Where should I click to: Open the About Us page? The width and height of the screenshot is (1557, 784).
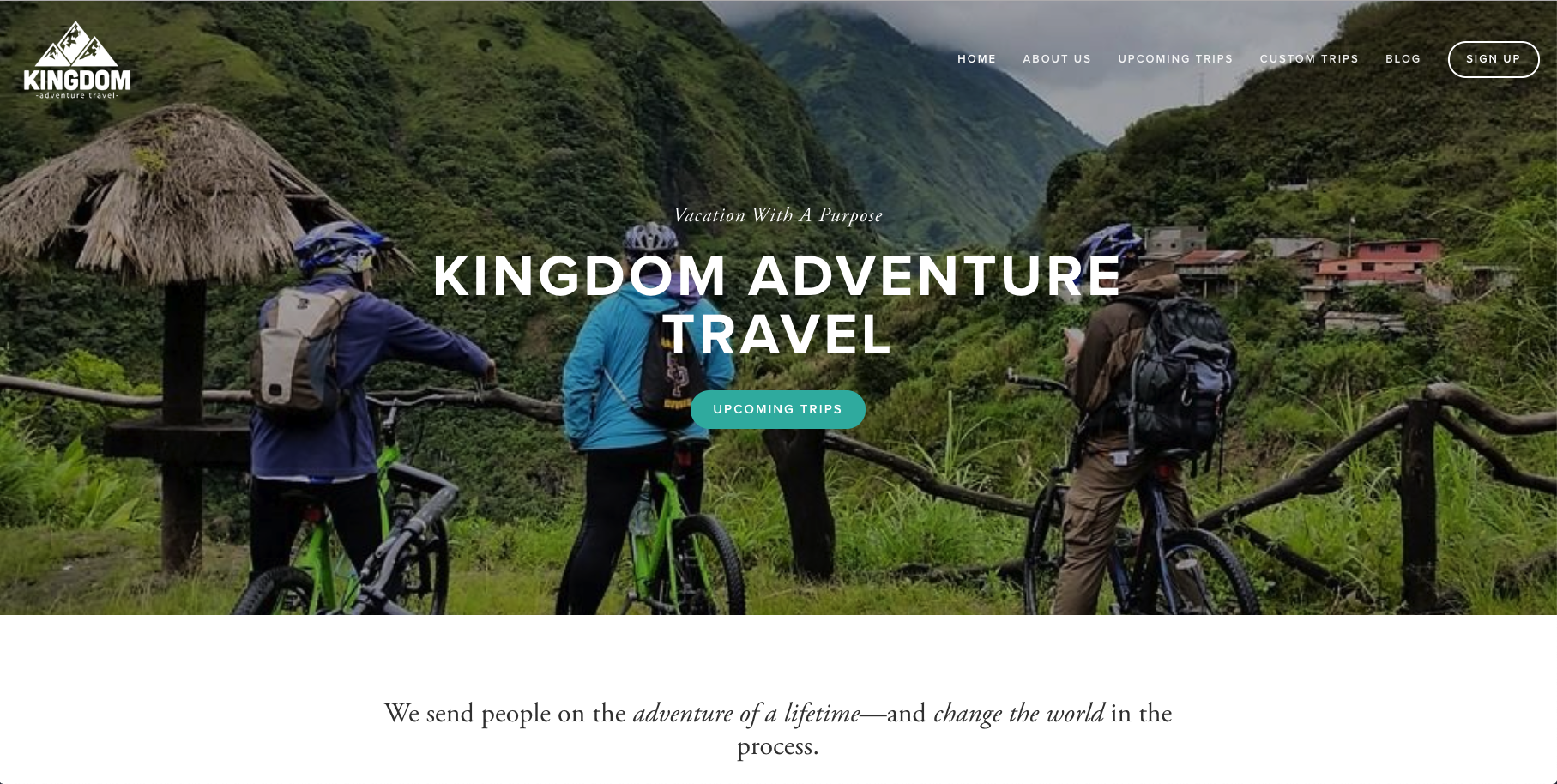[x=1057, y=59]
